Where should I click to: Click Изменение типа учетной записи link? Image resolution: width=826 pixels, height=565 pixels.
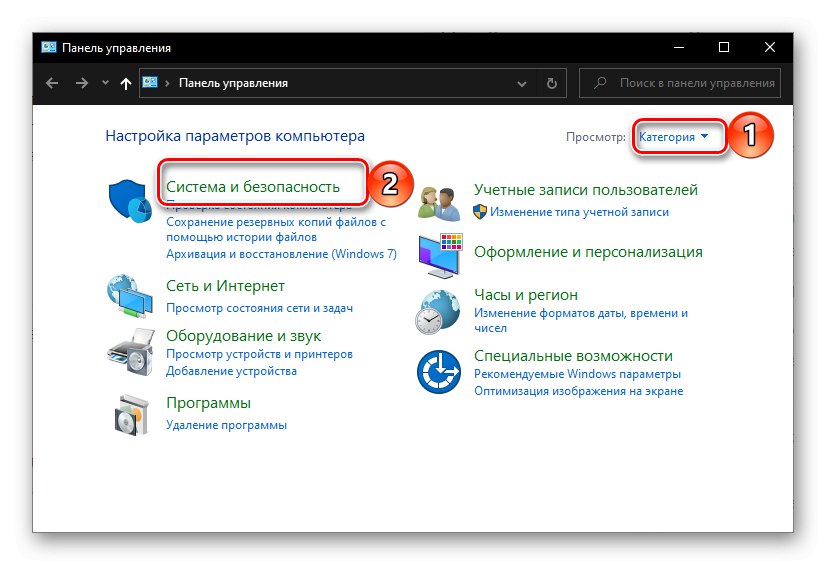(x=579, y=212)
